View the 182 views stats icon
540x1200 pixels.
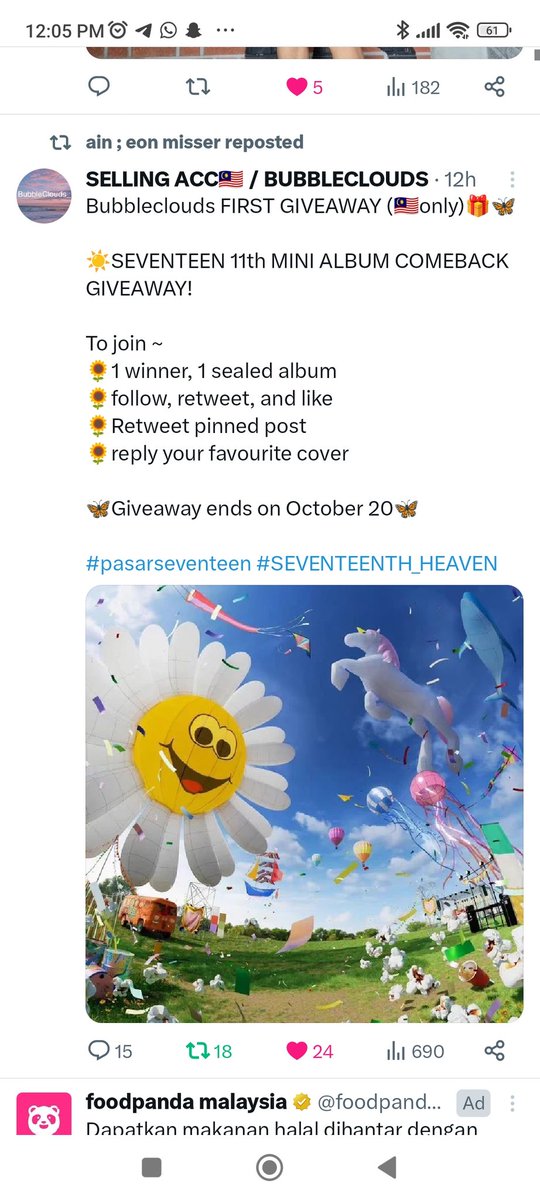[413, 87]
